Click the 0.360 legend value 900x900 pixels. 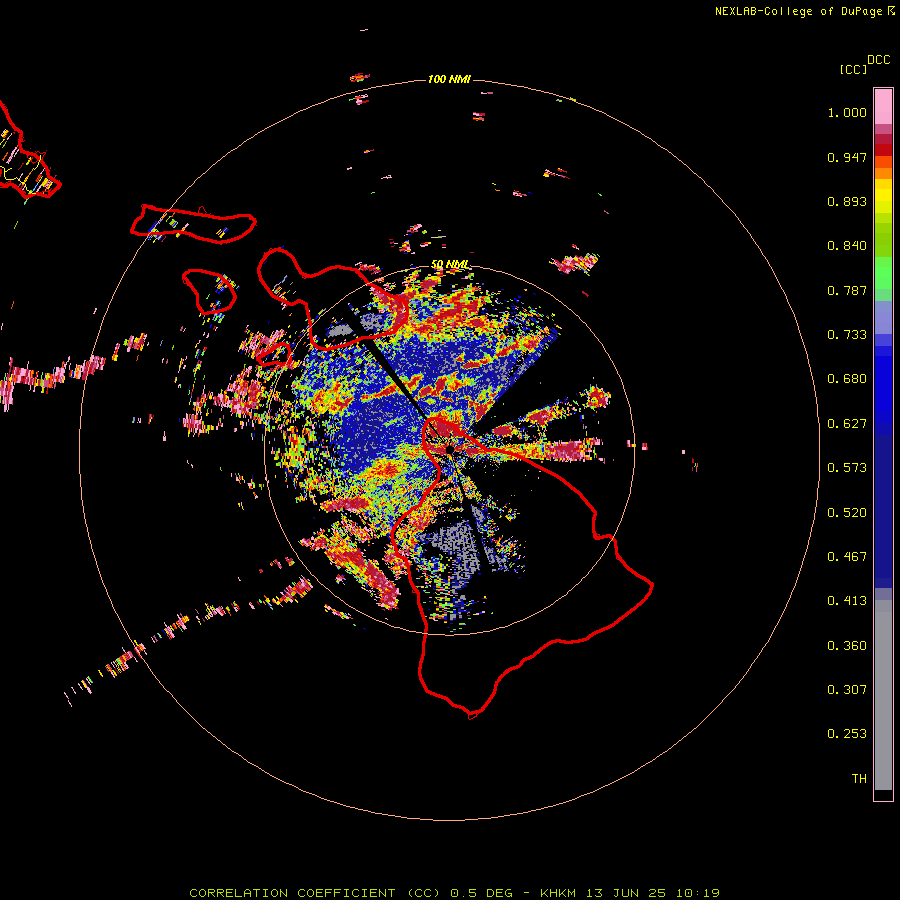(x=847, y=646)
